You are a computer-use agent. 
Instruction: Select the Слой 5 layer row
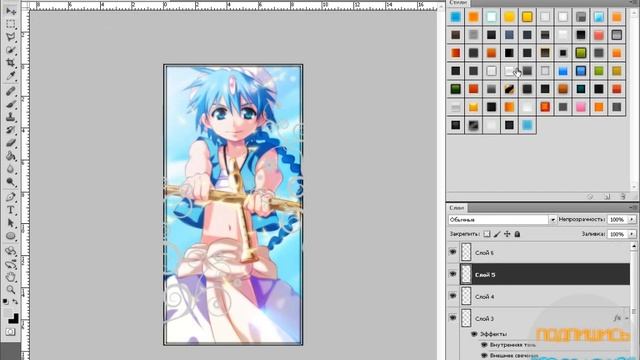545,274
